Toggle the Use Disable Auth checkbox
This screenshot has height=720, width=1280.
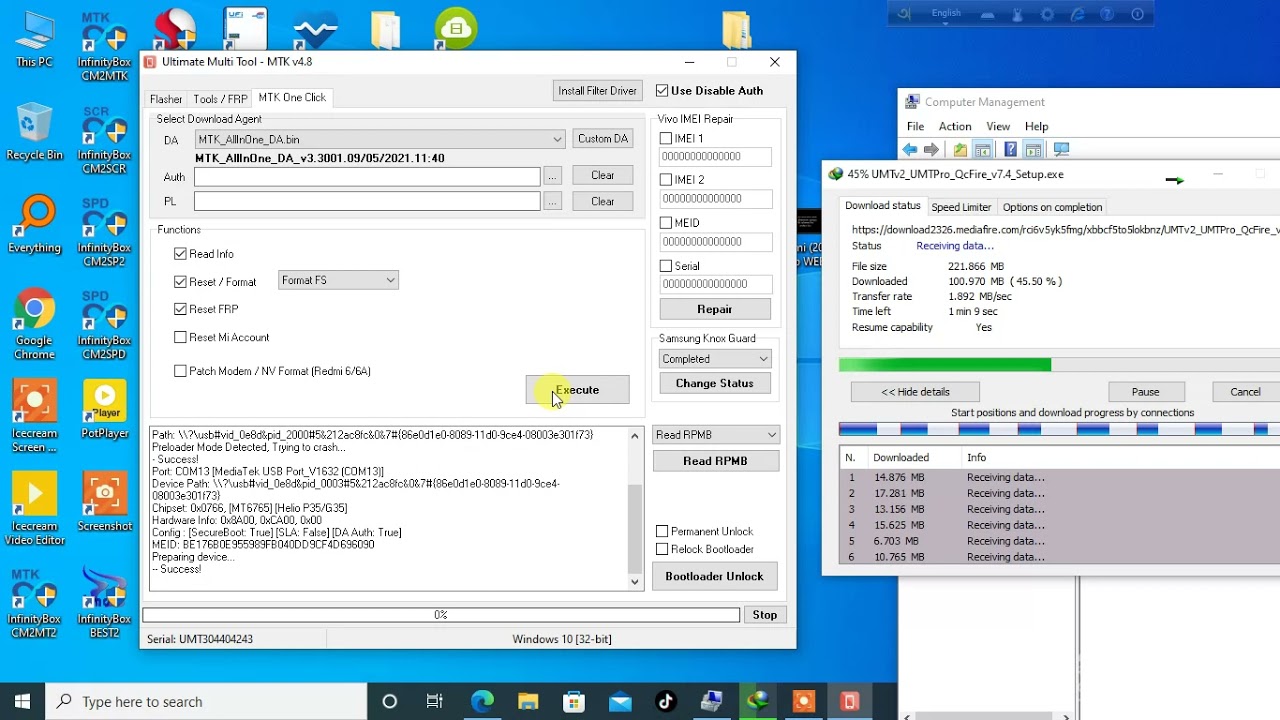[x=662, y=91]
